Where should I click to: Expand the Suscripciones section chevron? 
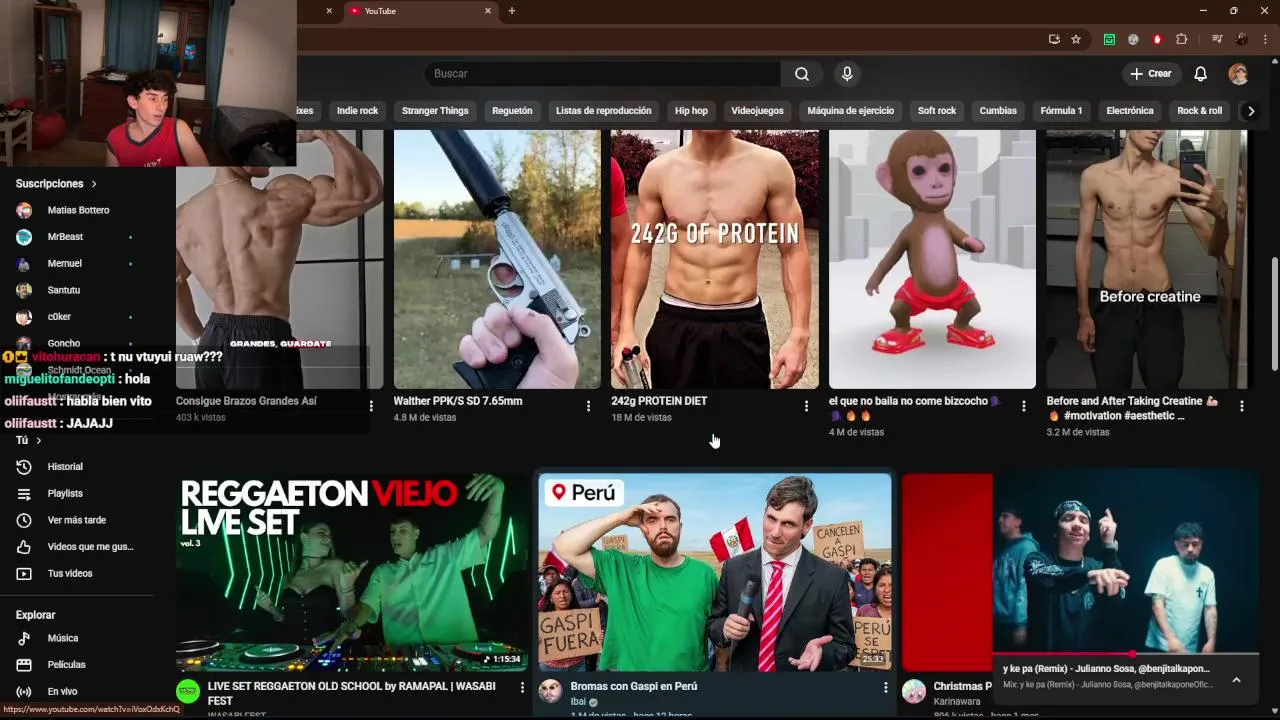coord(94,184)
